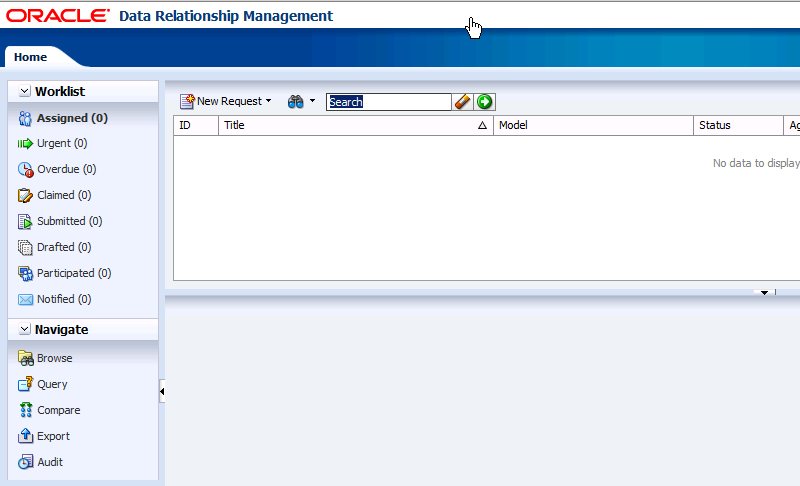
Task: Click the Claimed notepad icon
Action: pos(25,195)
